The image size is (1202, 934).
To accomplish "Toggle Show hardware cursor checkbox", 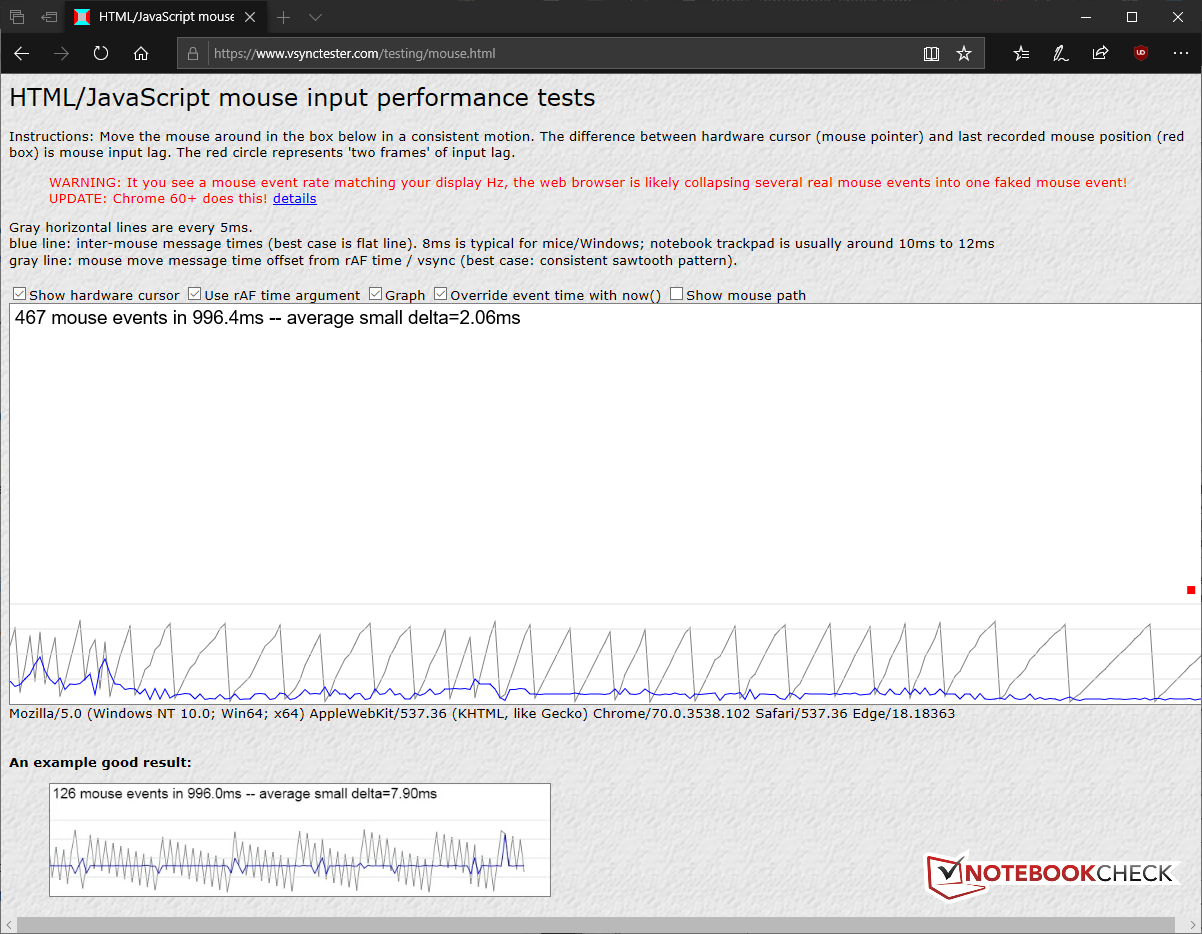I will tap(20, 295).
